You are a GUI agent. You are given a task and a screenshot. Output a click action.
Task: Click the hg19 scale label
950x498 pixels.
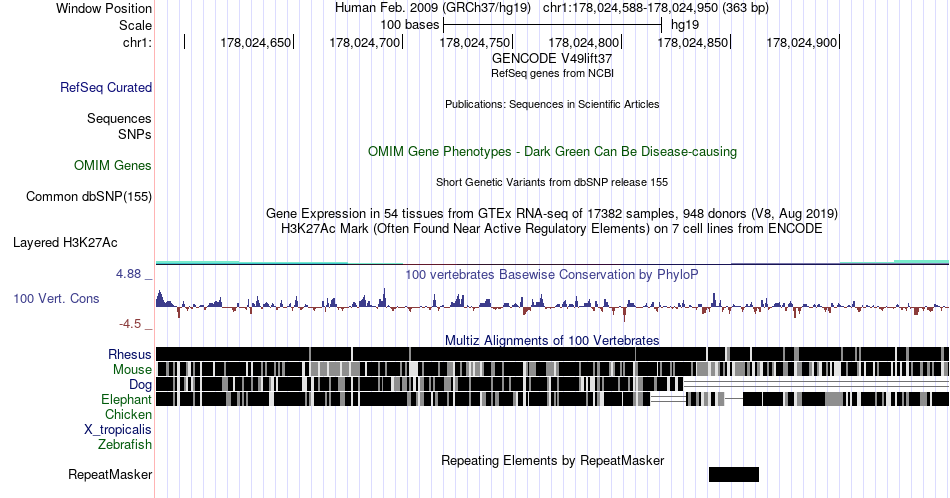coord(685,25)
